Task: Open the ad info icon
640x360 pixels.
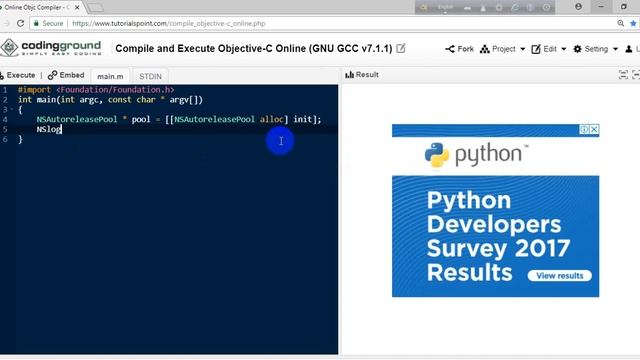Action: click(584, 129)
